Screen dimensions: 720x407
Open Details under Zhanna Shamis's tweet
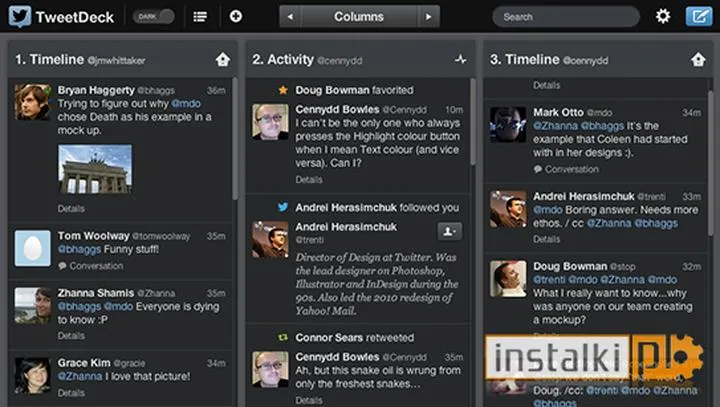[71, 336]
